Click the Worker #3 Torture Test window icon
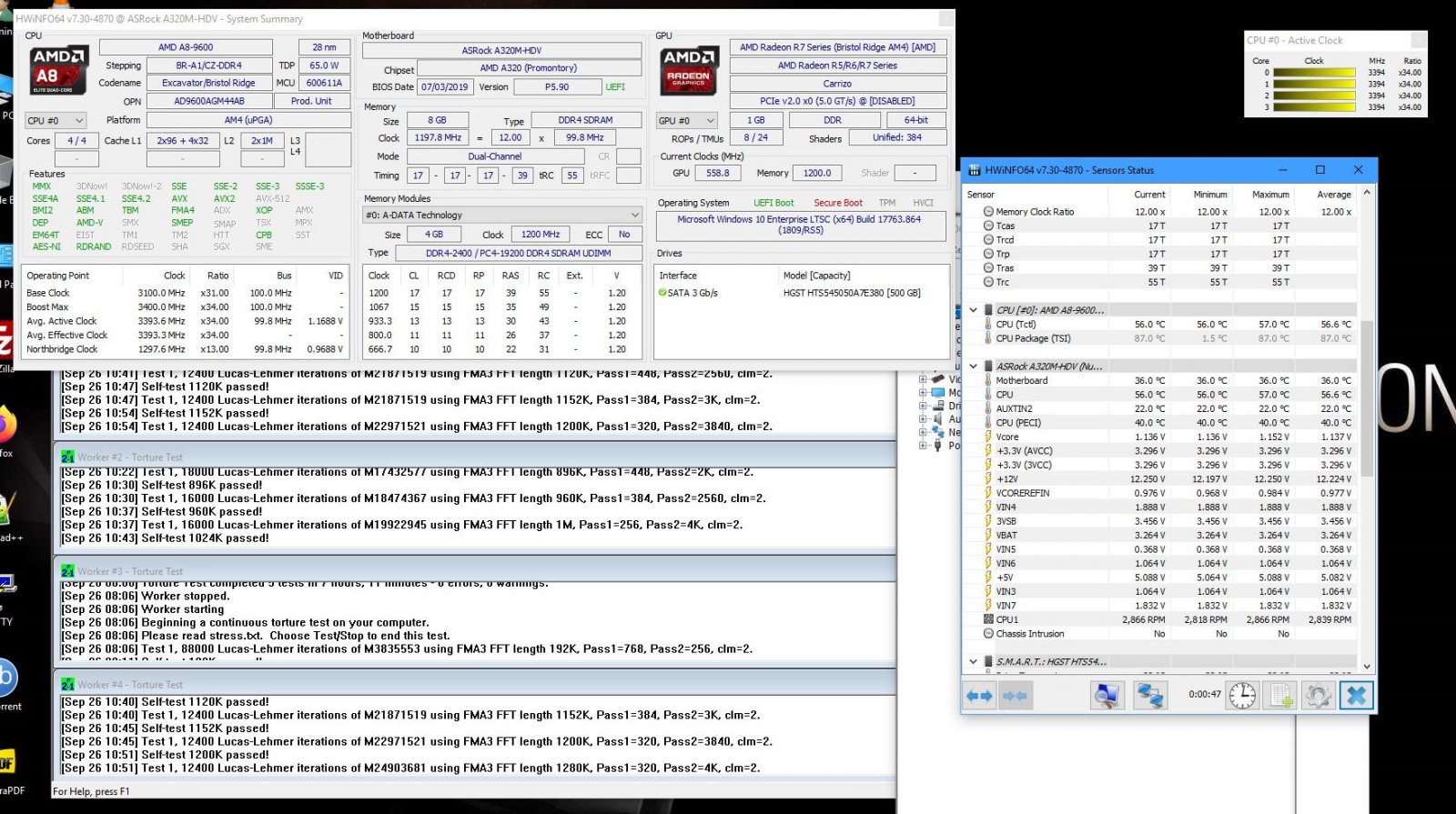Screen dimensions: 1456x814 tap(67, 571)
